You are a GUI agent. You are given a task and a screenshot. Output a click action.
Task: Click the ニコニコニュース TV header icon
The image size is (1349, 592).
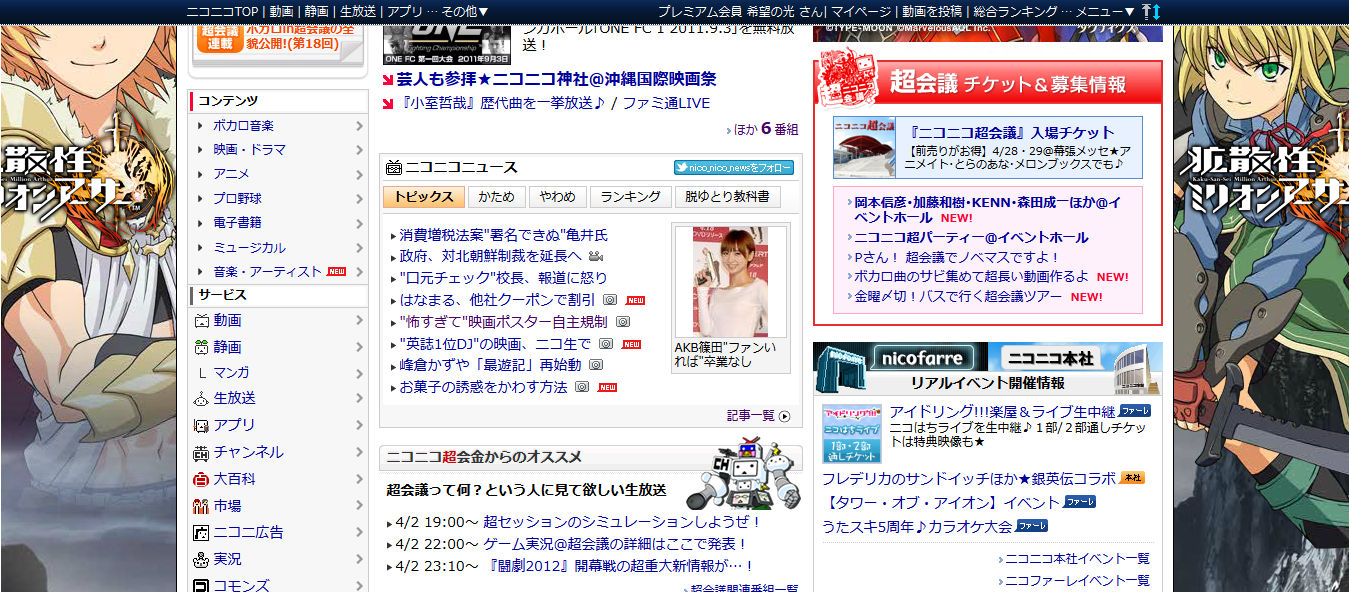pyautogui.click(x=394, y=167)
